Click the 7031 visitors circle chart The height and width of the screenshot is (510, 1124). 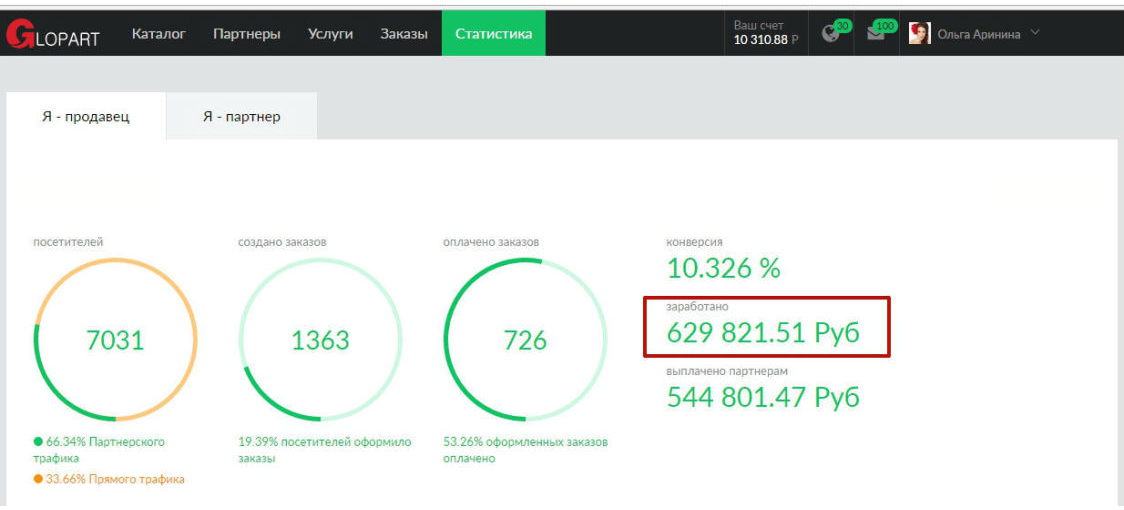[x=115, y=340]
